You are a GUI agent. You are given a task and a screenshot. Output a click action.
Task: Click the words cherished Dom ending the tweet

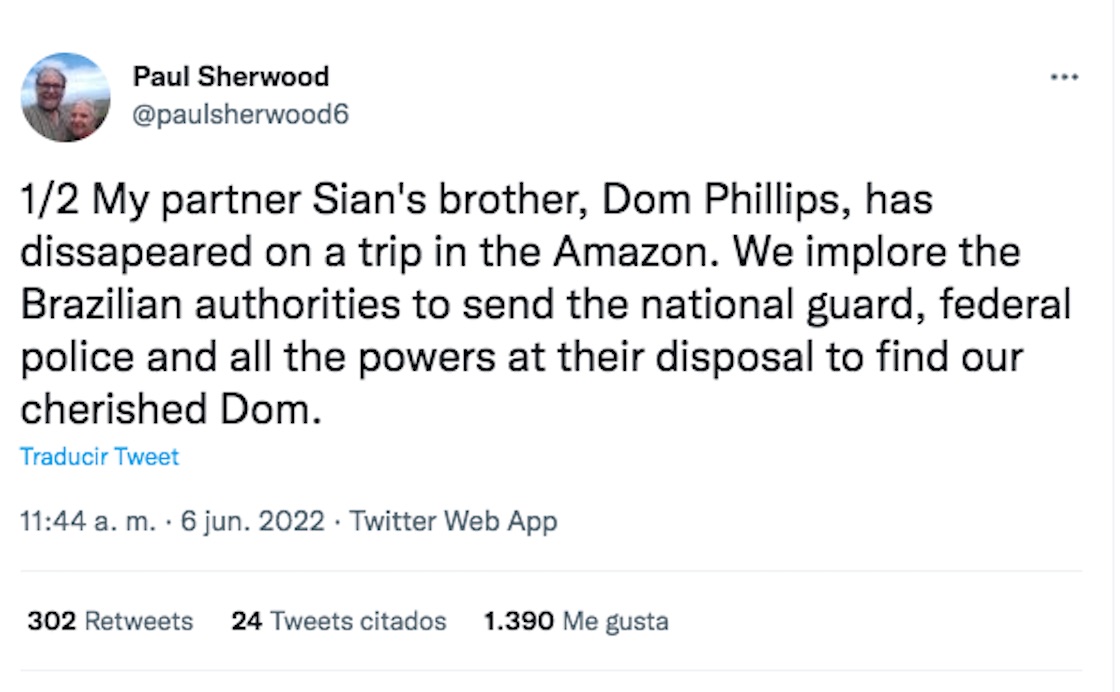pos(171,408)
